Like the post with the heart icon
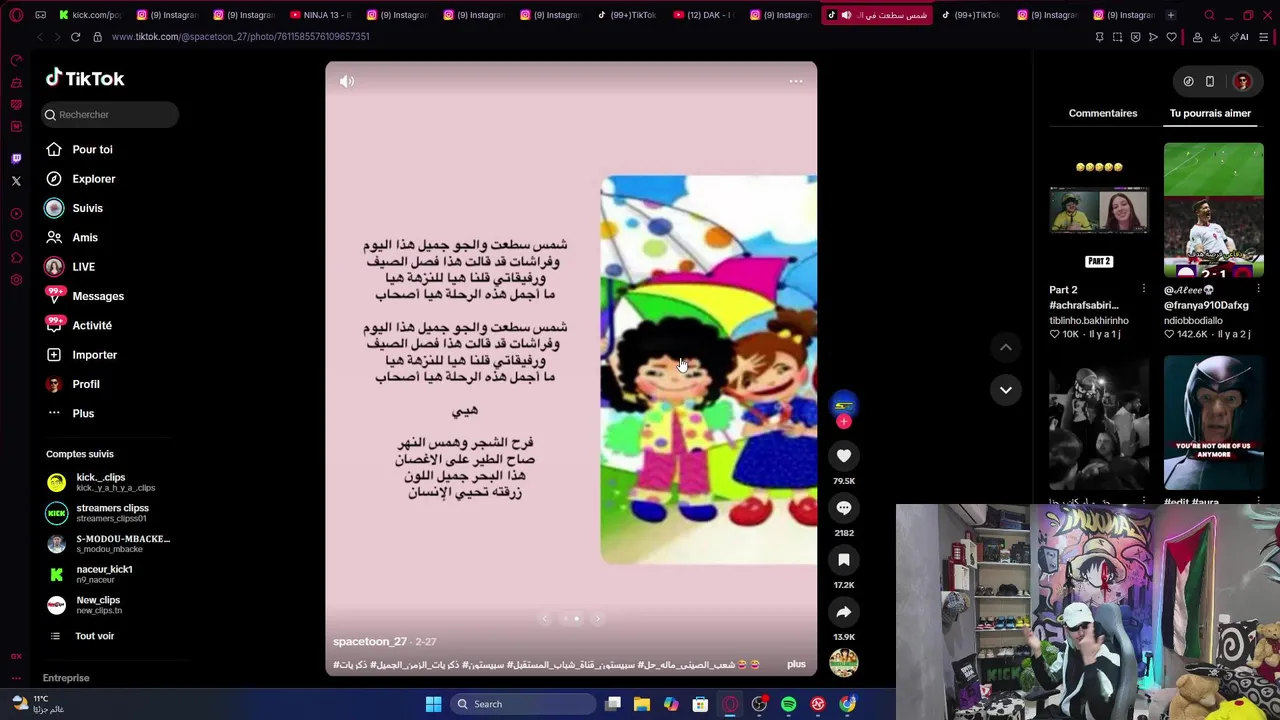The height and width of the screenshot is (720, 1280). tap(844, 456)
